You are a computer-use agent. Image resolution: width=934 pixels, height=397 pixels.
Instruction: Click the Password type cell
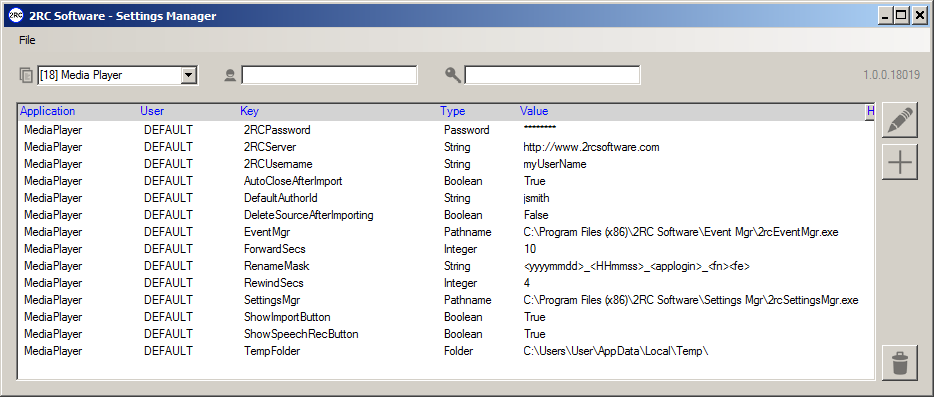(466, 130)
